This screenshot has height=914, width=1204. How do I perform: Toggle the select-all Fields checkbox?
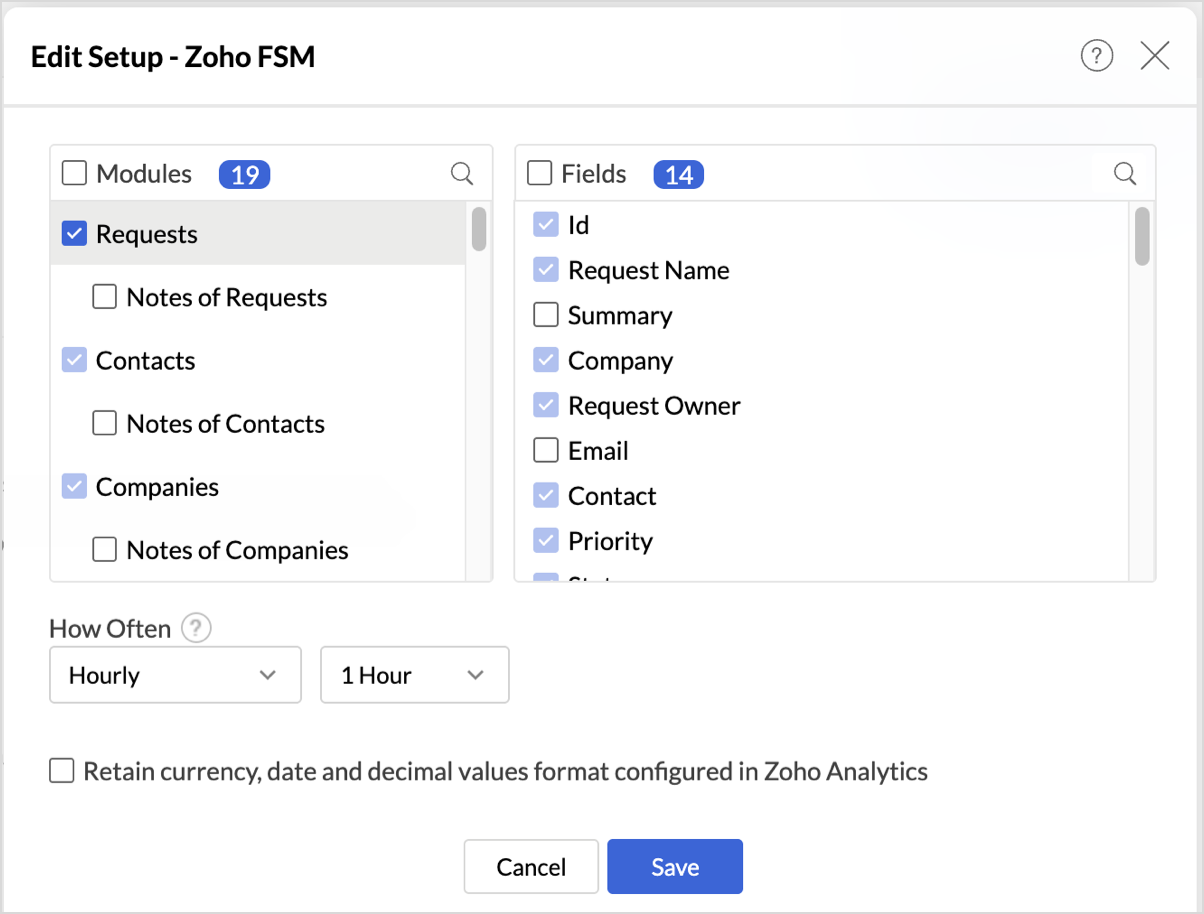pos(540,174)
